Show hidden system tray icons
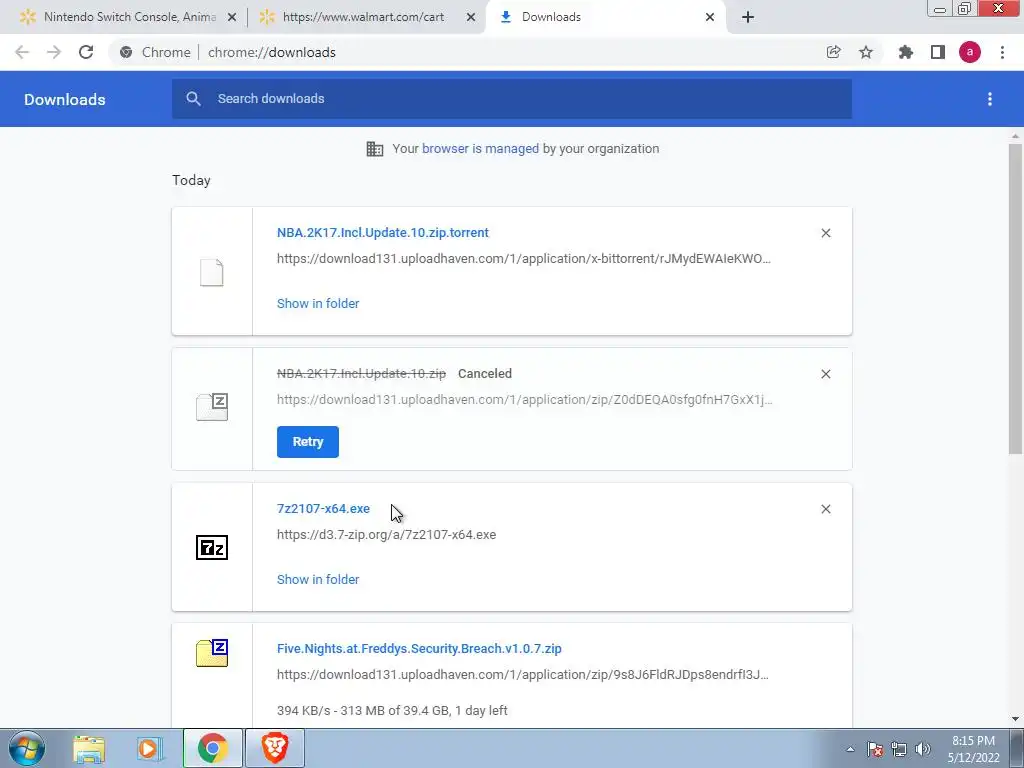 (850, 749)
